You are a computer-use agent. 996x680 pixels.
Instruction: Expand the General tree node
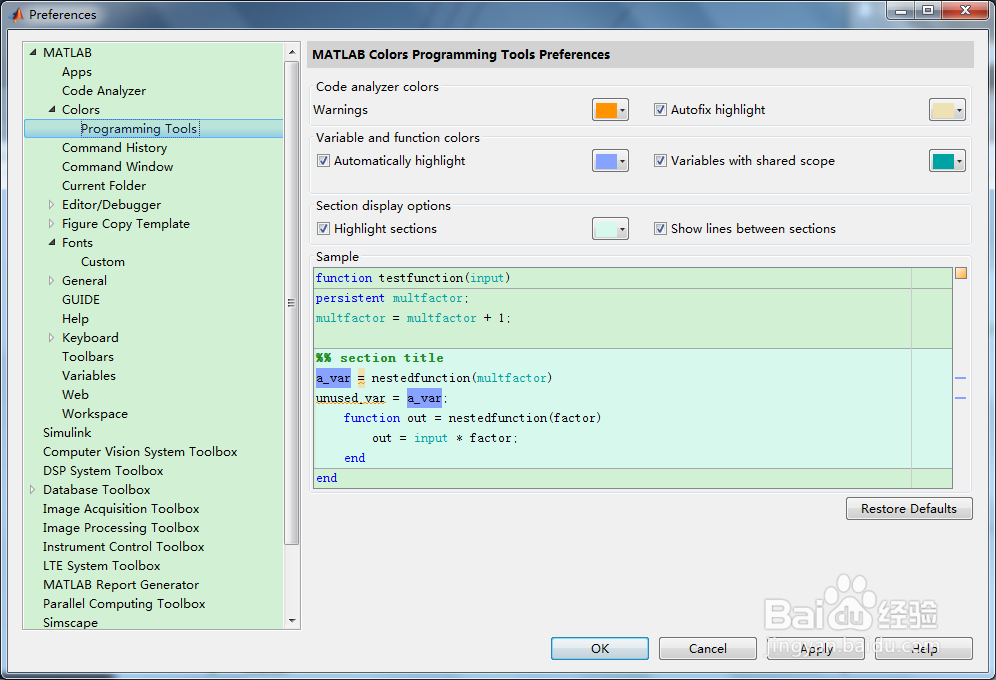51,281
